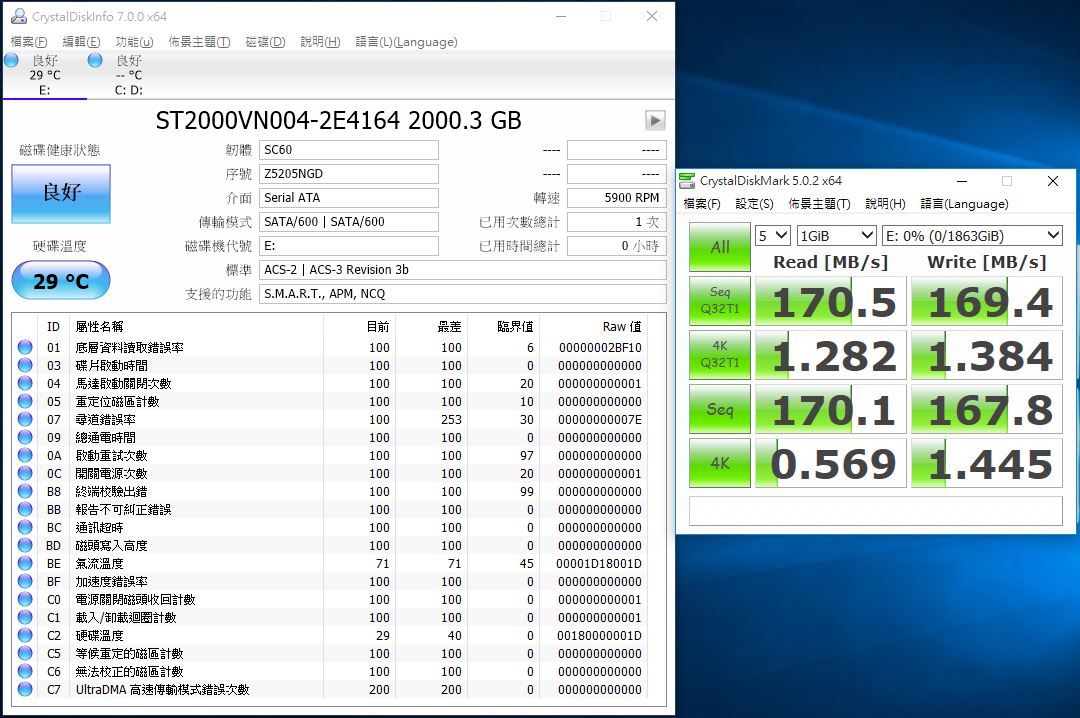Open the 功能(u) menu in CrystalDiskInfo
Image resolution: width=1080 pixels, height=718 pixels.
[134, 42]
